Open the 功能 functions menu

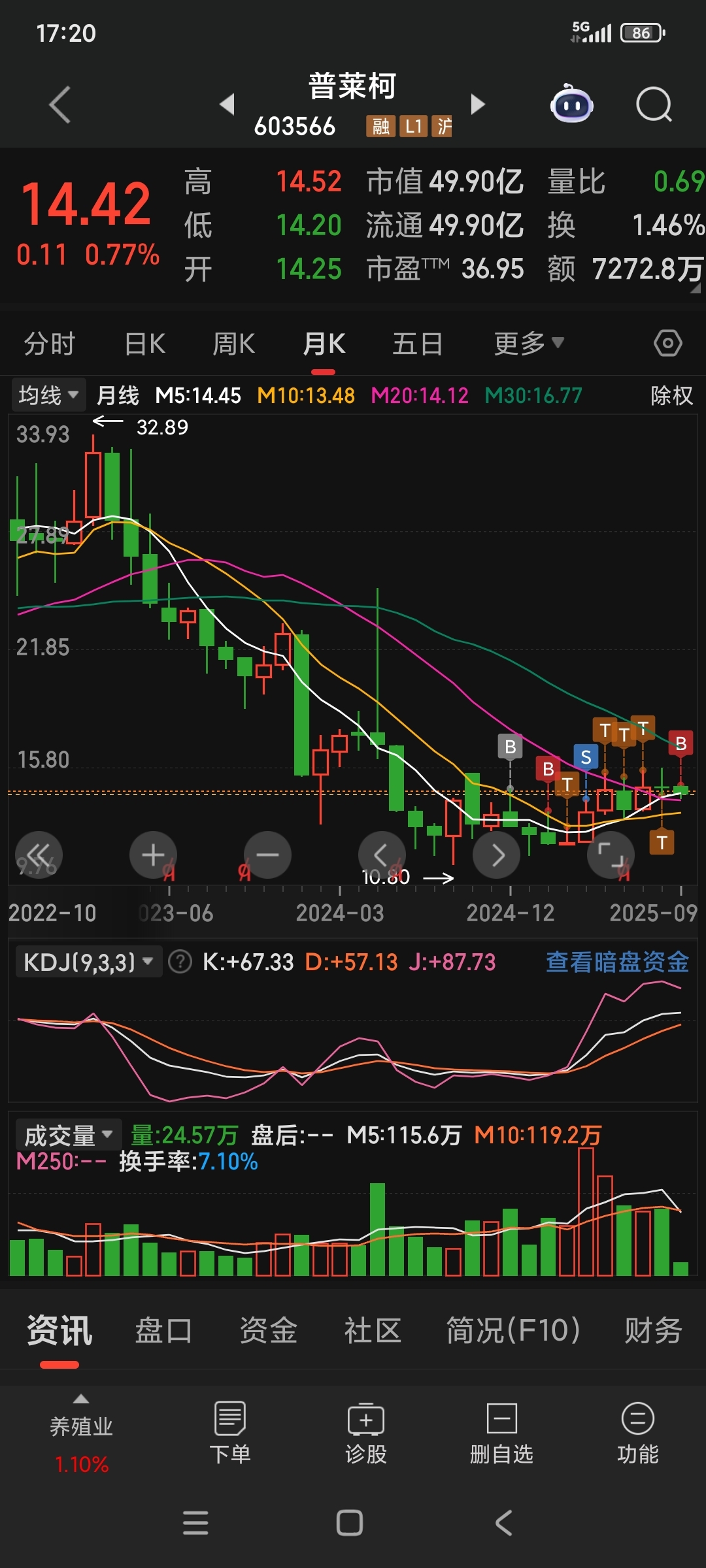[637, 1434]
